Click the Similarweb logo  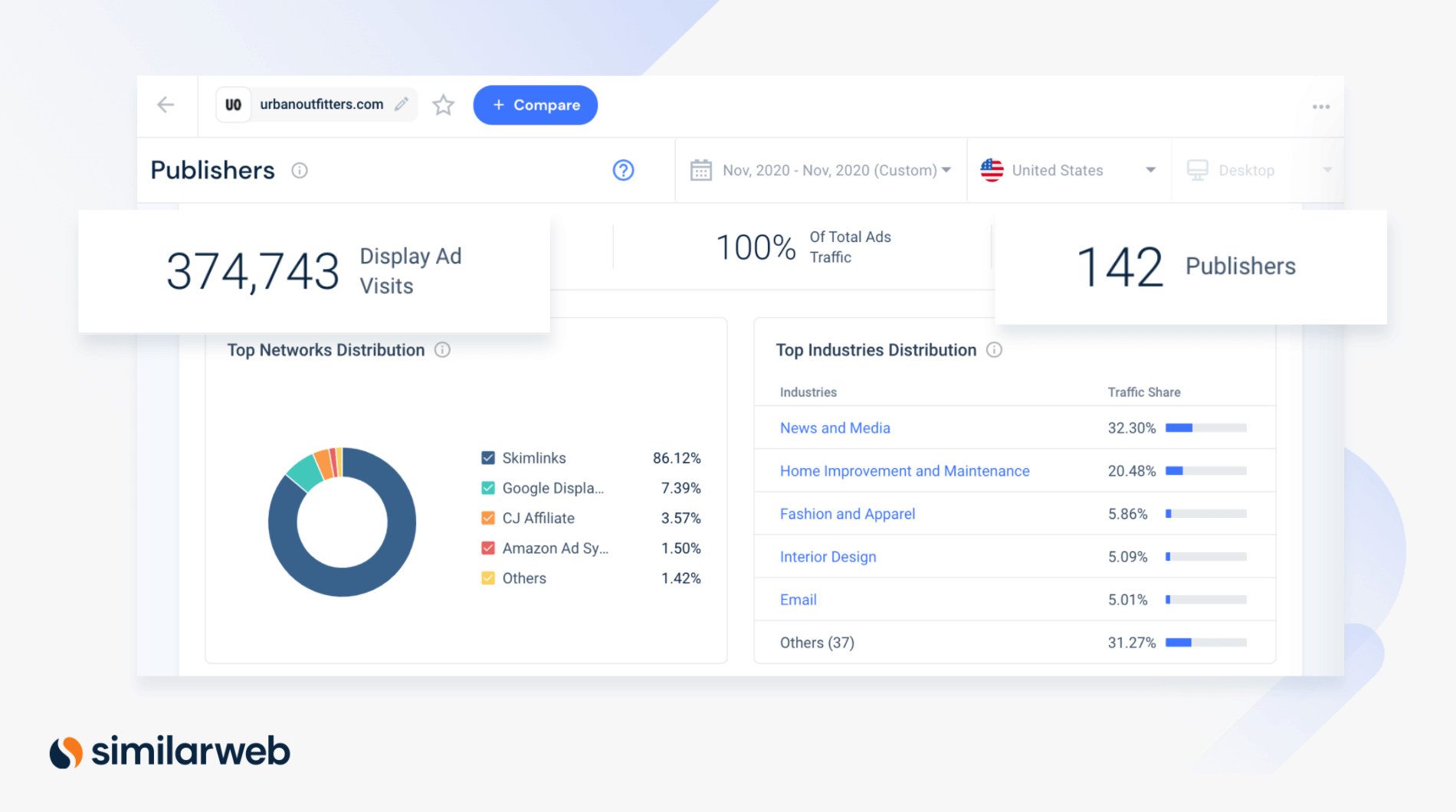pyautogui.click(x=170, y=751)
